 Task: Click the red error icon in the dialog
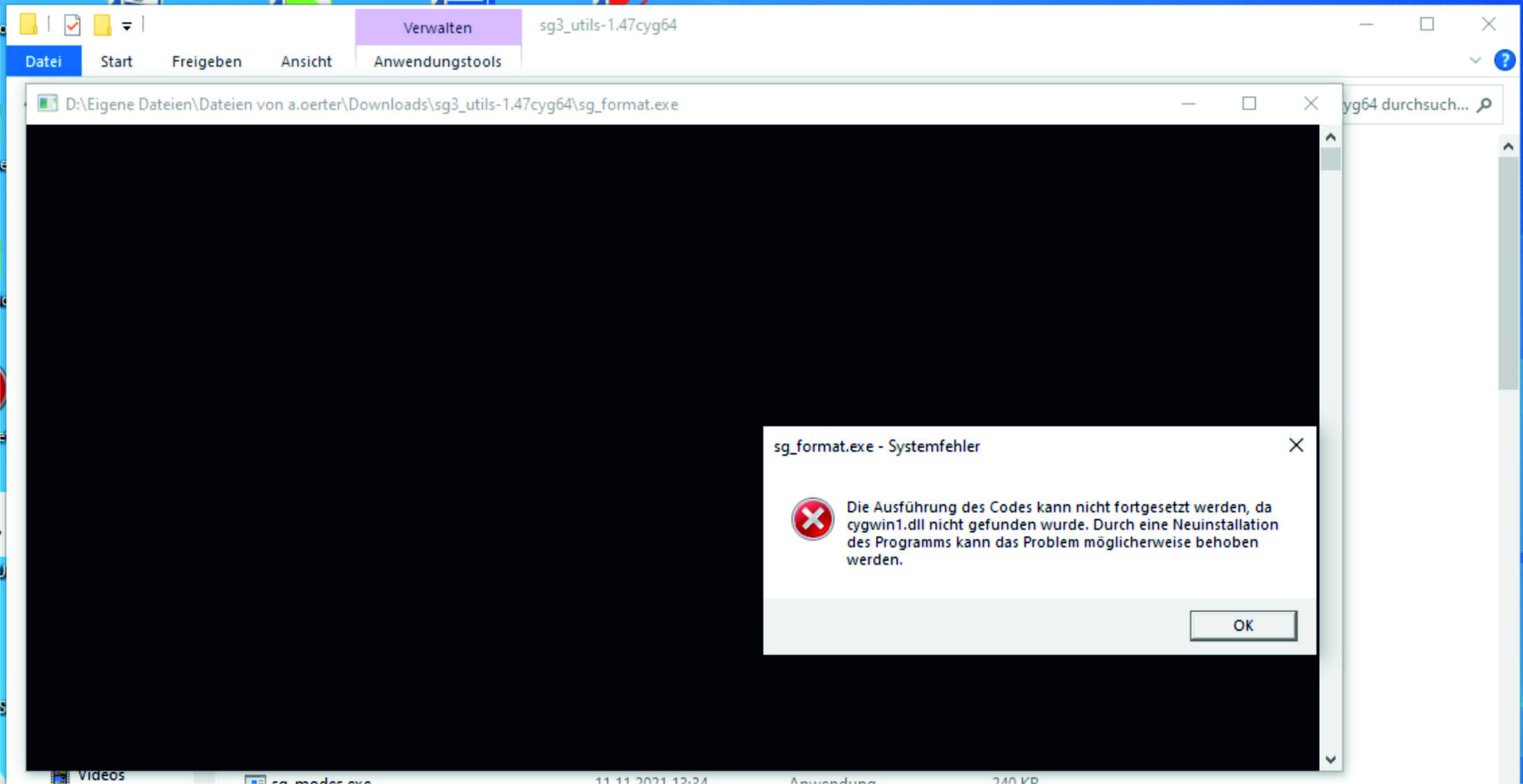click(x=812, y=519)
